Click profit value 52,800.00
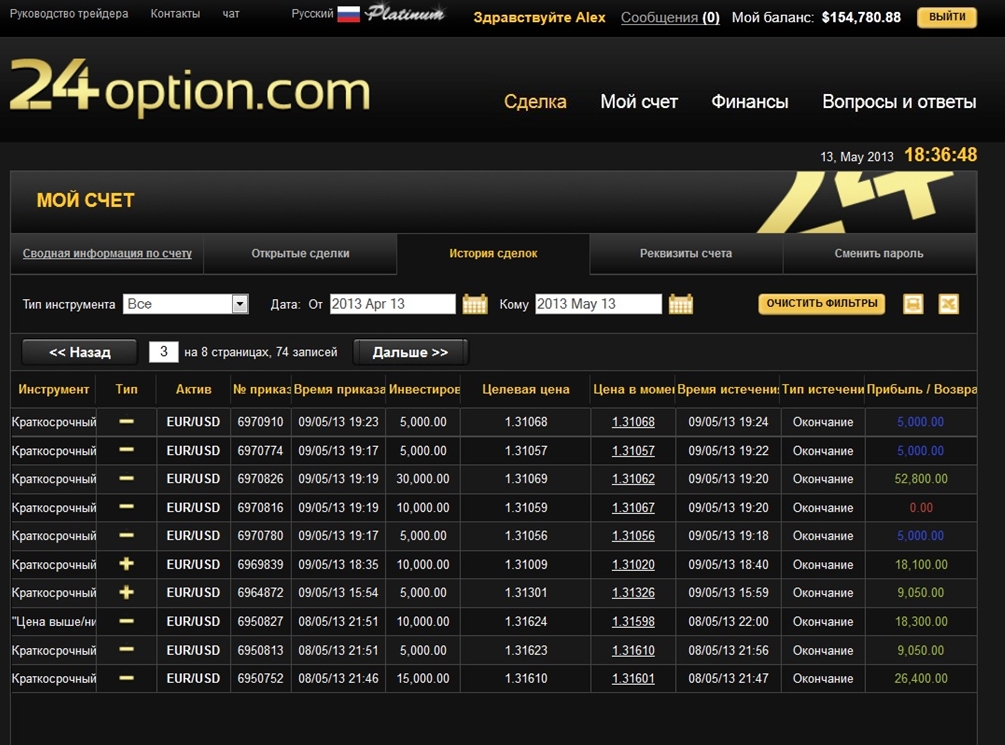This screenshot has width=1005, height=745. (921, 479)
